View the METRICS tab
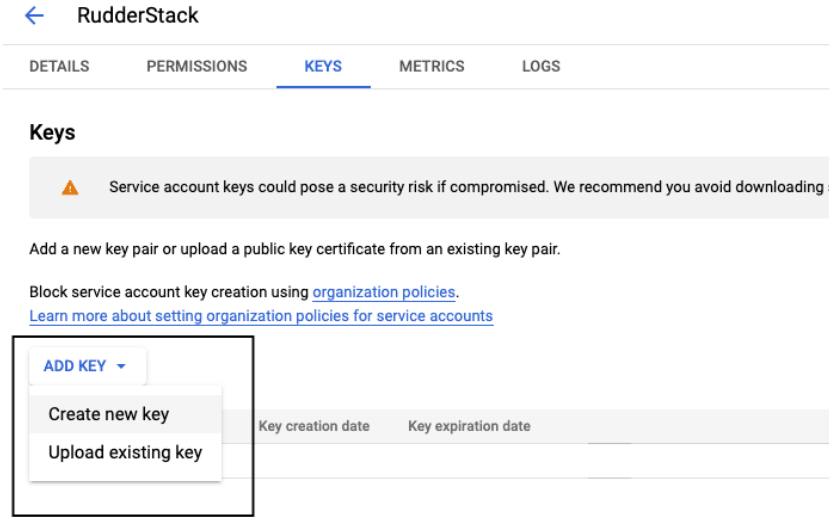The width and height of the screenshot is (829, 529). pyautogui.click(x=431, y=66)
